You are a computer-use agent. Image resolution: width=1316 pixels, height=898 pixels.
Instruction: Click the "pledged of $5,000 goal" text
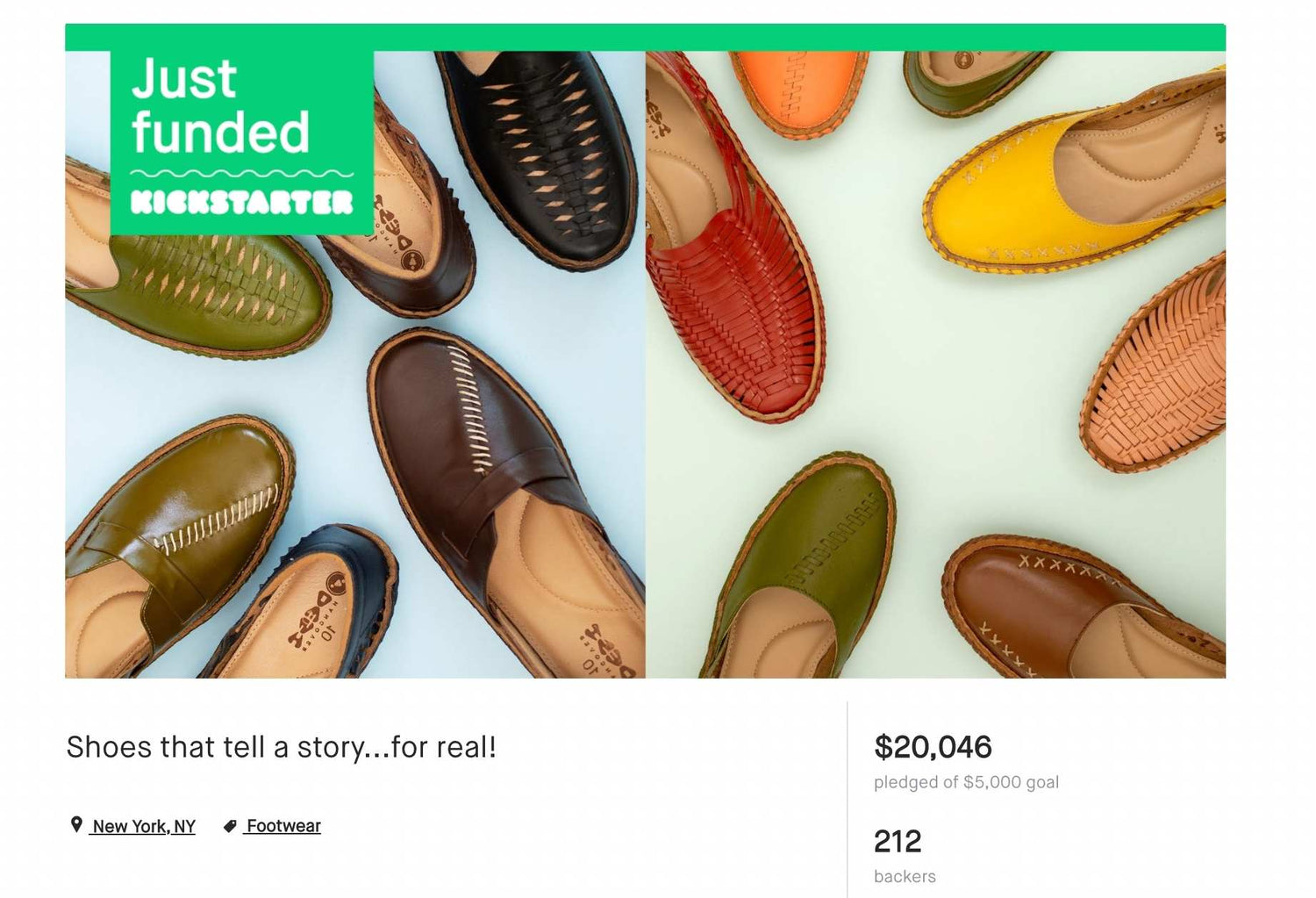pos(966,782)
